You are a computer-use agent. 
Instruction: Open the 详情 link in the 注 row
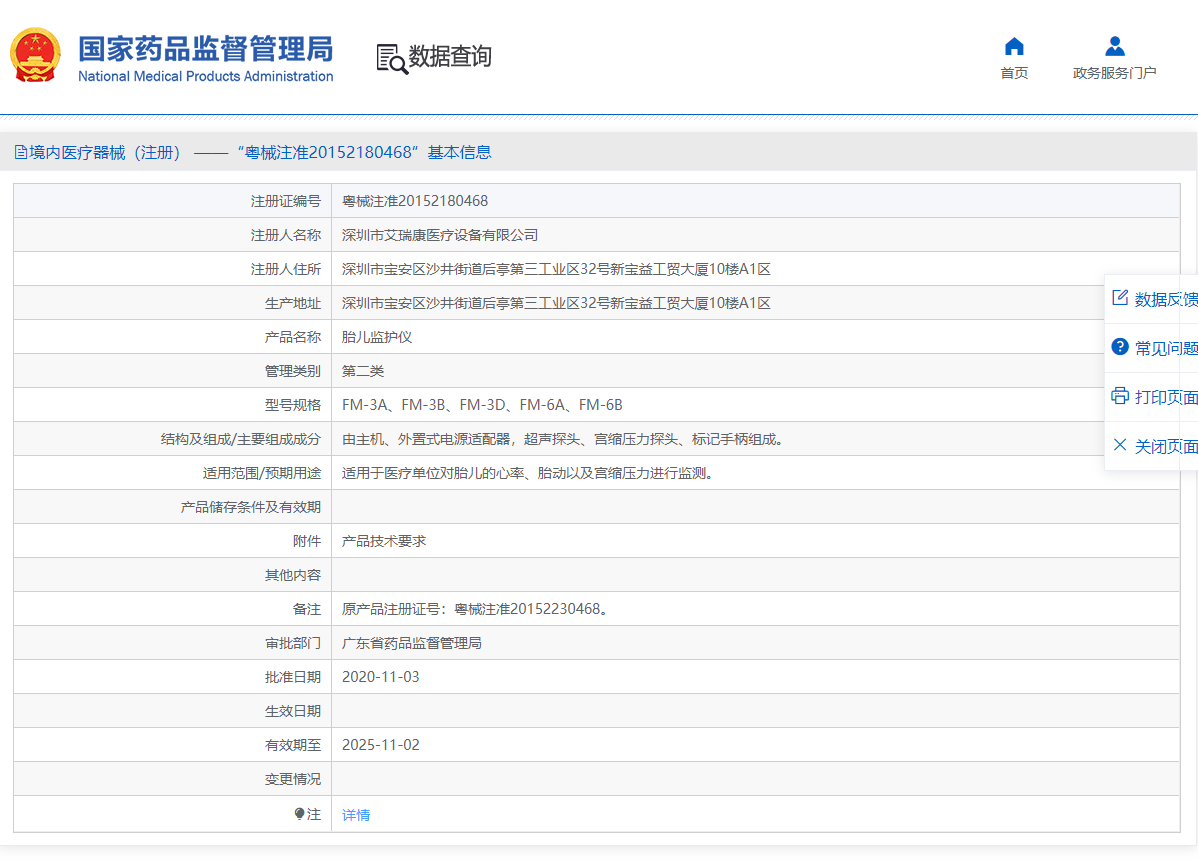[356, 815]
